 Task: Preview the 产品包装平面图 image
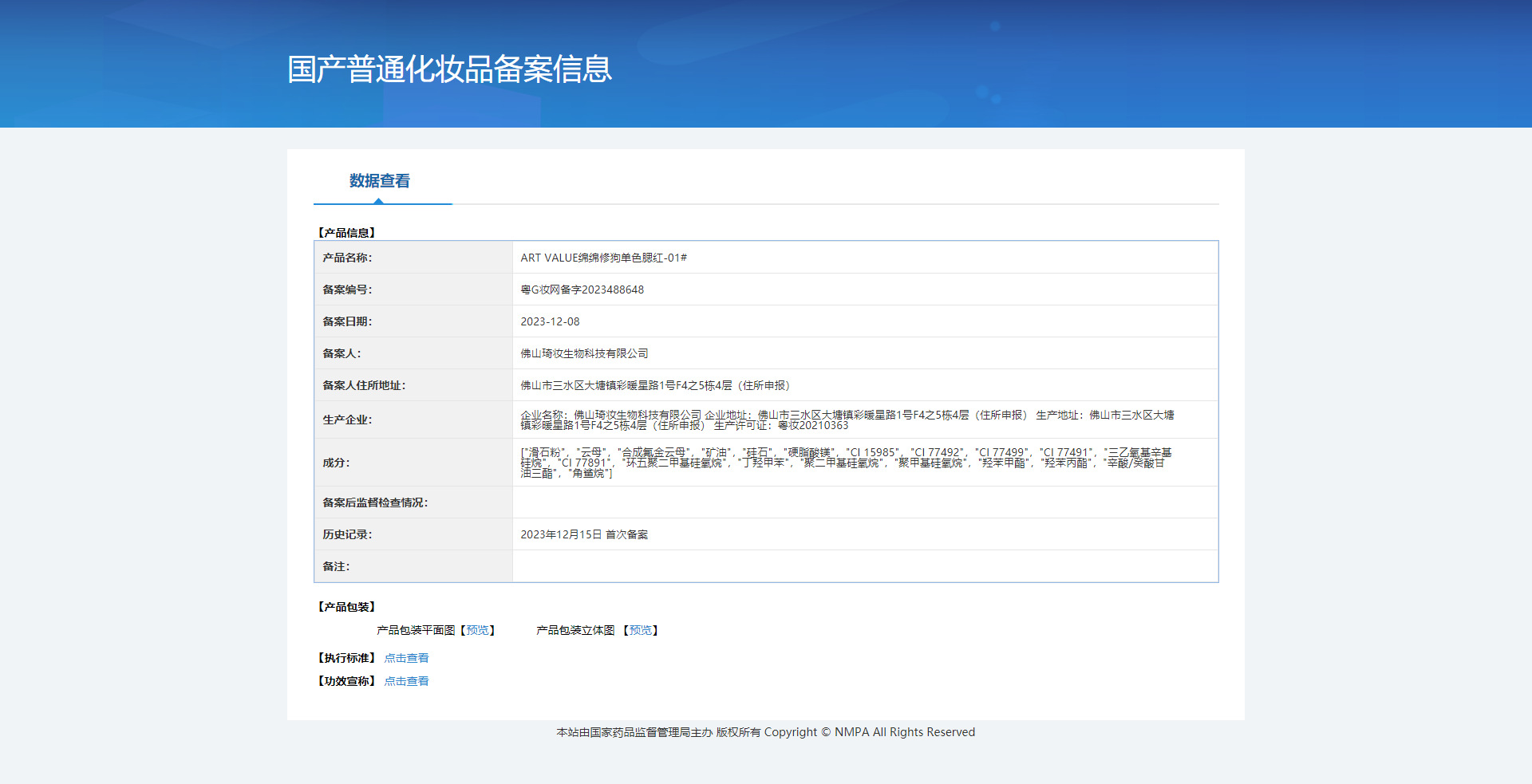point(477,630)
